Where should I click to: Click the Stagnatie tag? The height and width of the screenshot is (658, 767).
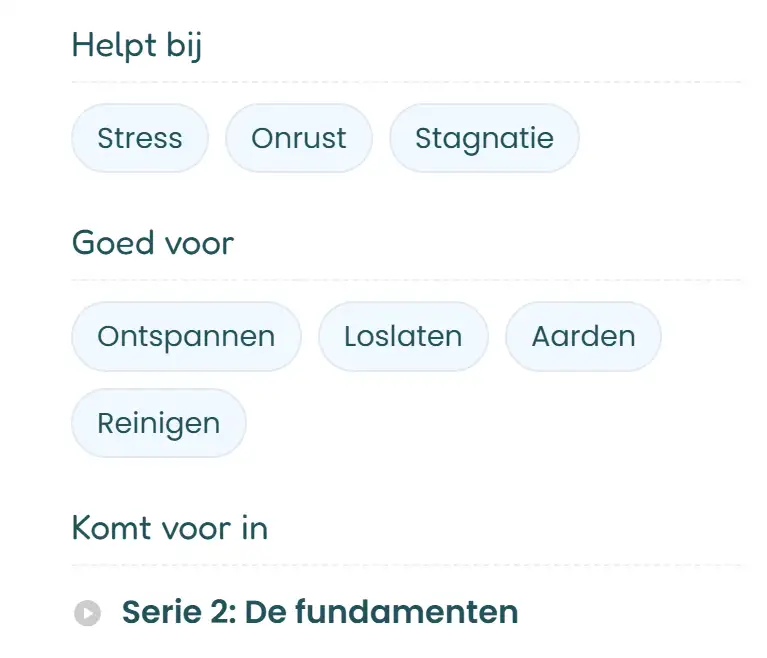(x=484, y=138)
